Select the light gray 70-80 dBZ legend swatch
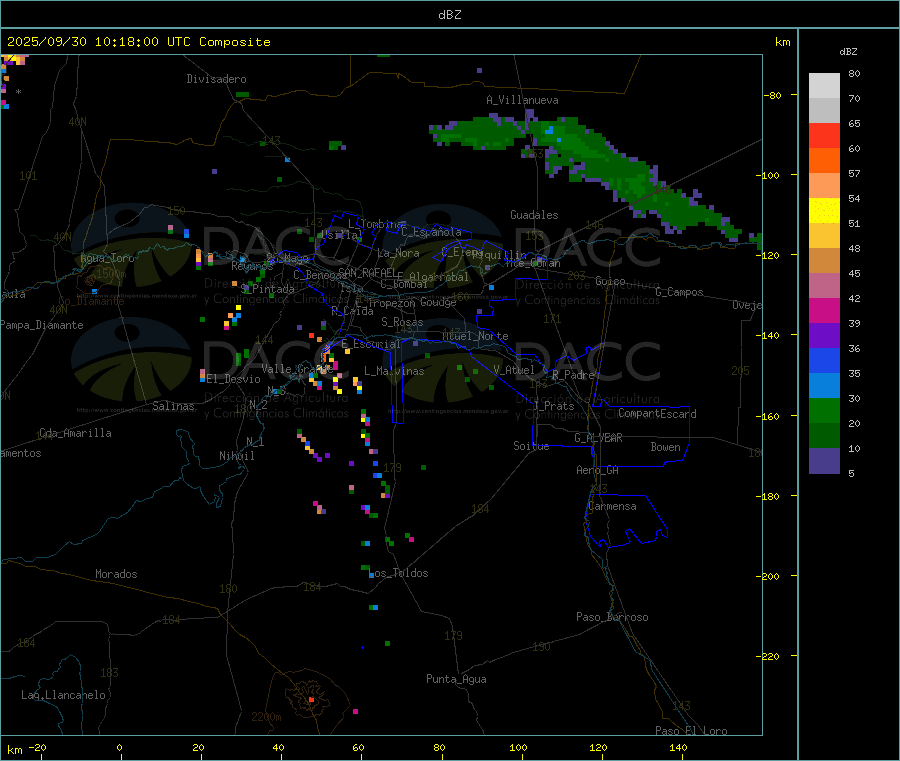This screenshot has height=761, width=900. [824, 86]
